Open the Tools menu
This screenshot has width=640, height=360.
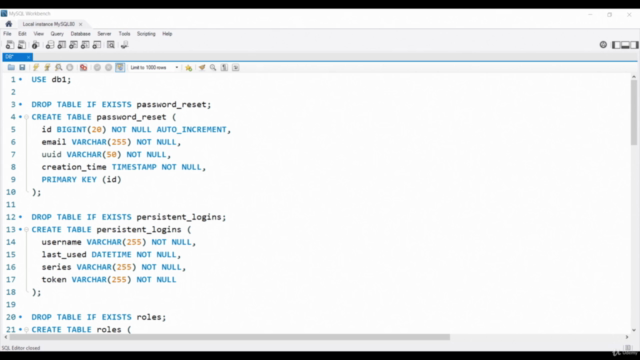124,34
